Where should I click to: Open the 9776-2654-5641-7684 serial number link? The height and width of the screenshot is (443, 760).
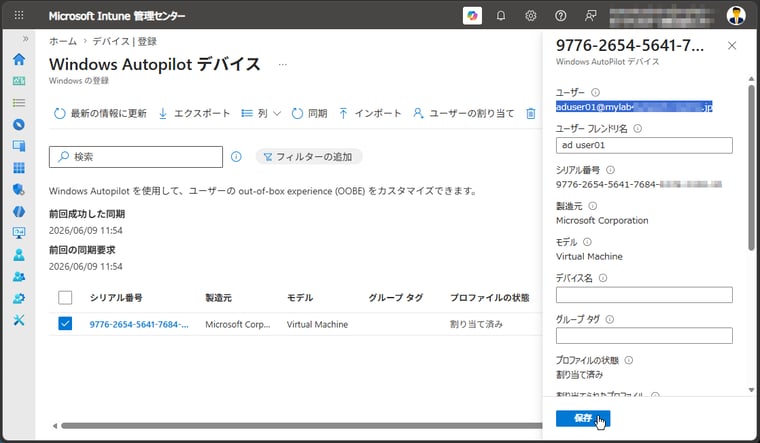point(139,324)
